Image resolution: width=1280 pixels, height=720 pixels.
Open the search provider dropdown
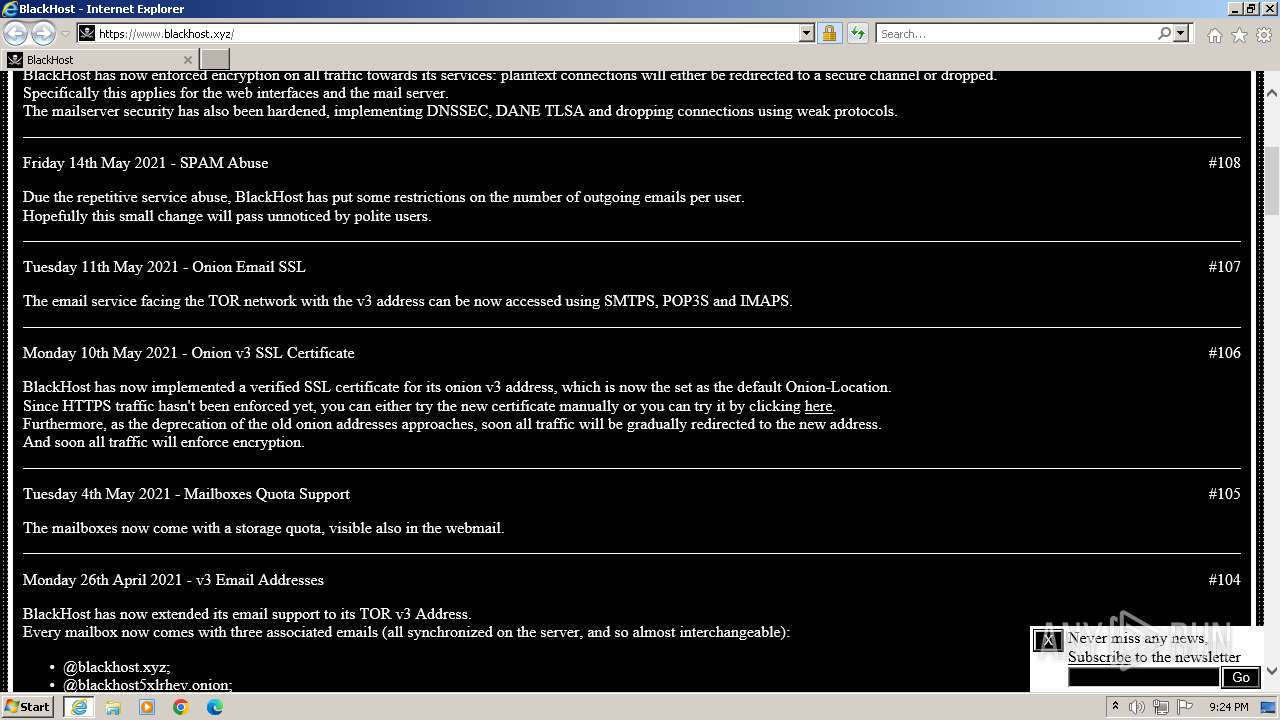coord(1181,33)
